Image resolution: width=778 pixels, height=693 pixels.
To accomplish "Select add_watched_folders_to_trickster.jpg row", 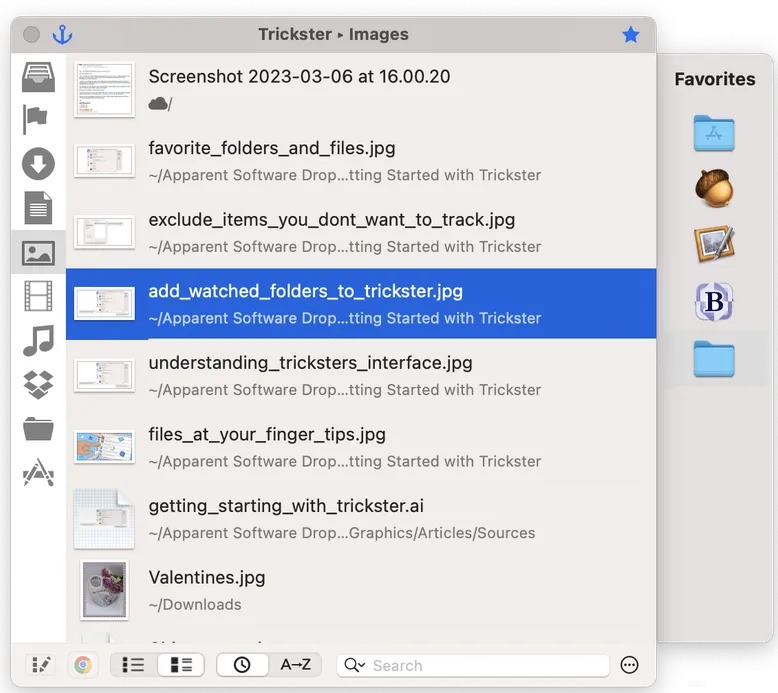I will [361, 304].
